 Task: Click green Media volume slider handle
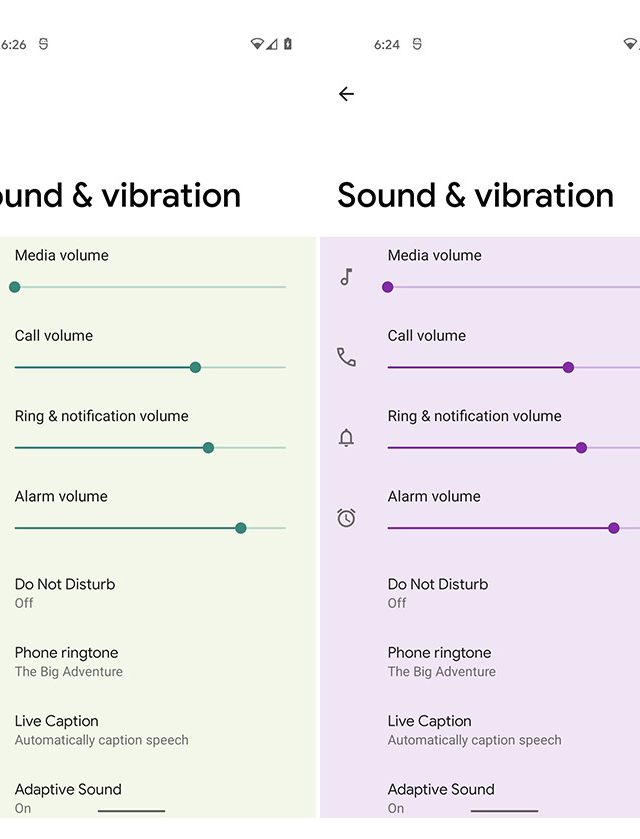click(14, 287)
